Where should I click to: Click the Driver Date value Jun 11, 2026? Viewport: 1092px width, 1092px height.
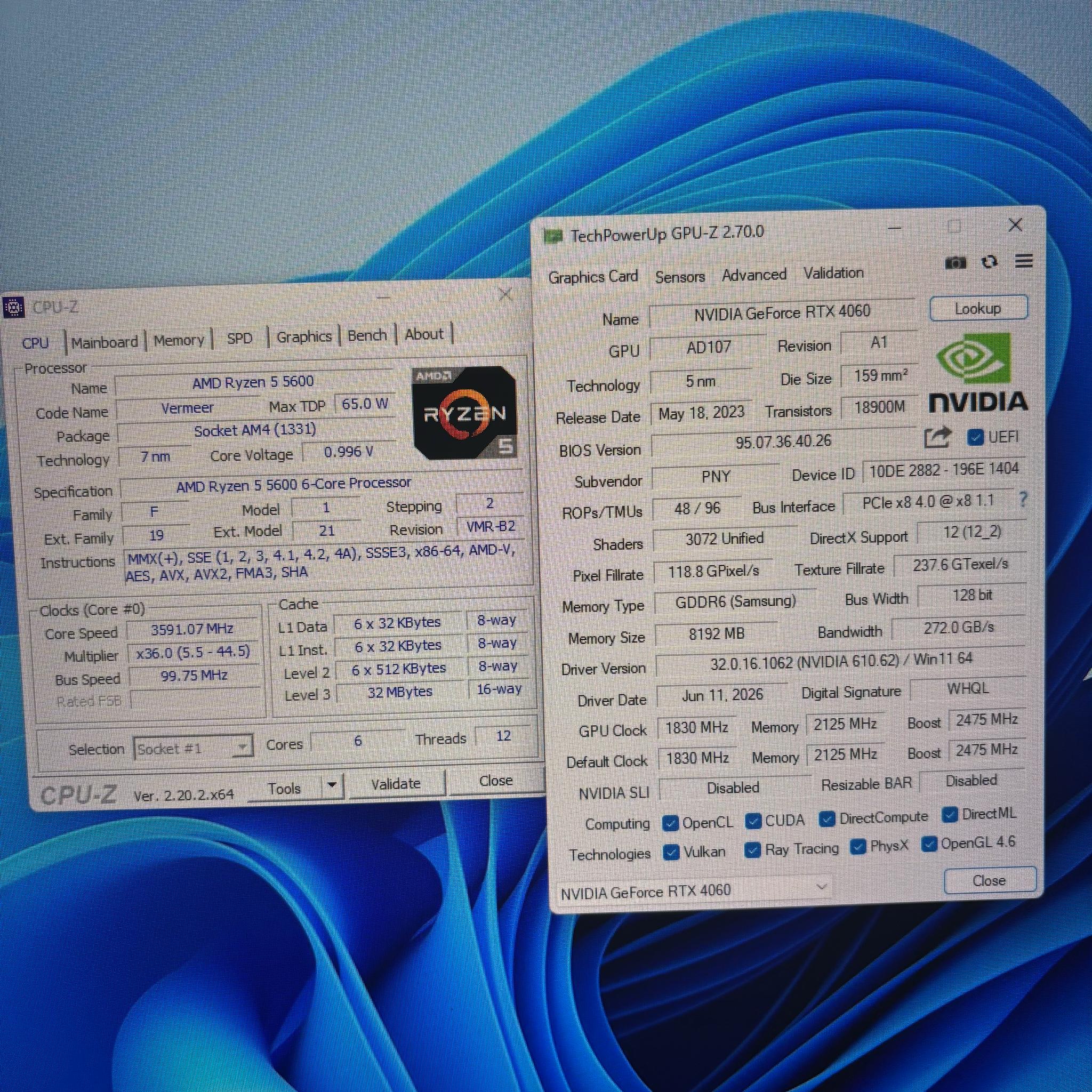coord(722,695)
